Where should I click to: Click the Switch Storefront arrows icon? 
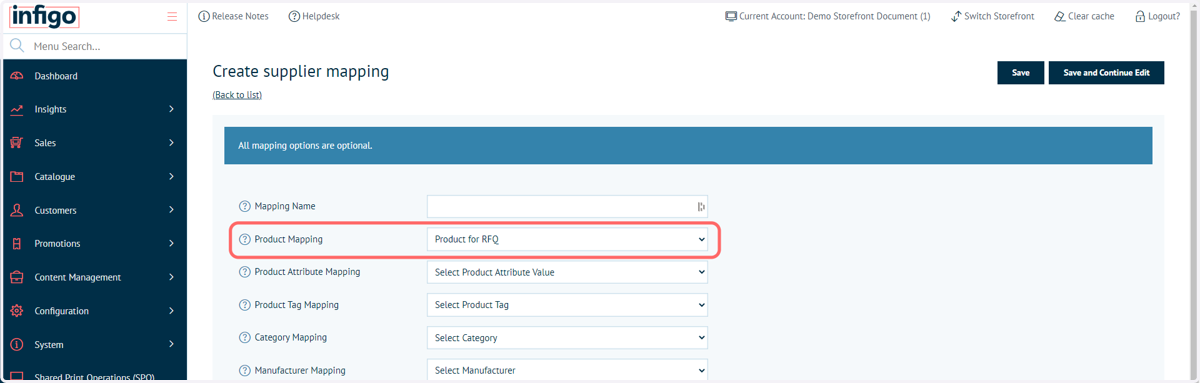pyautogui.click(x=956, y=16)
